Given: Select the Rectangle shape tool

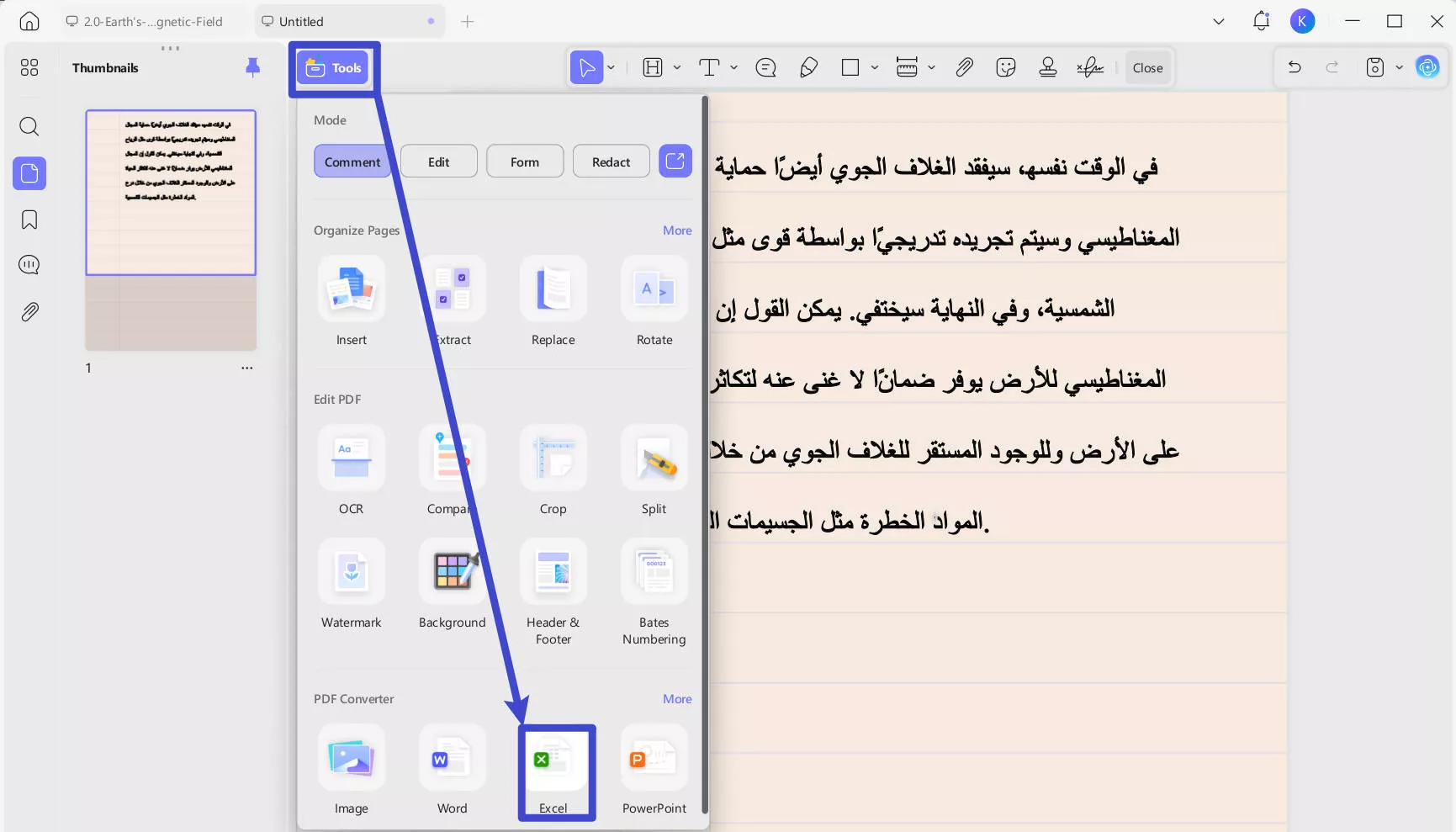Looking at the screenshot, I should click(851, 67).
